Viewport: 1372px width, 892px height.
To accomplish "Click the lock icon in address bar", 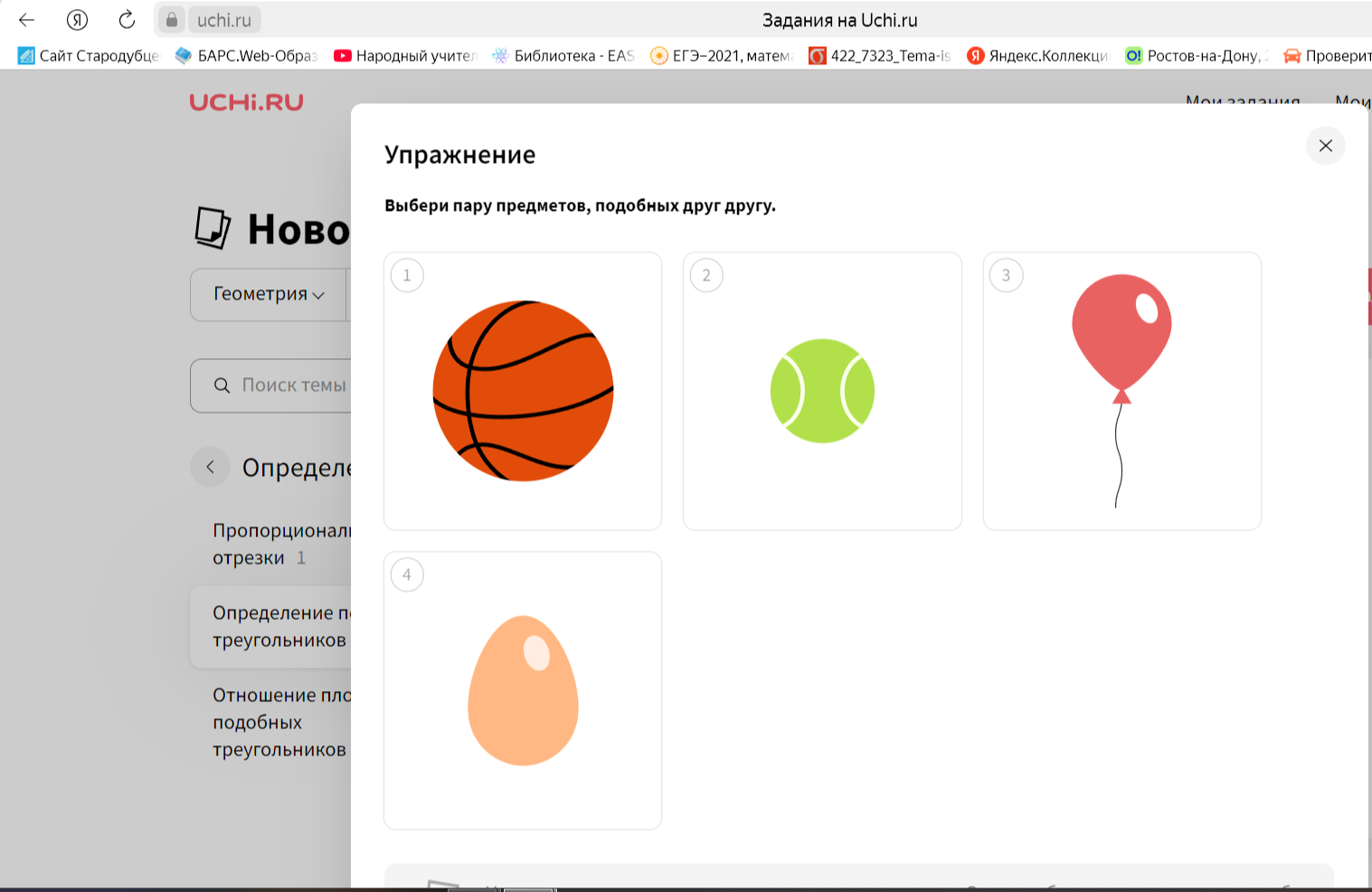I will coord(172,20).
